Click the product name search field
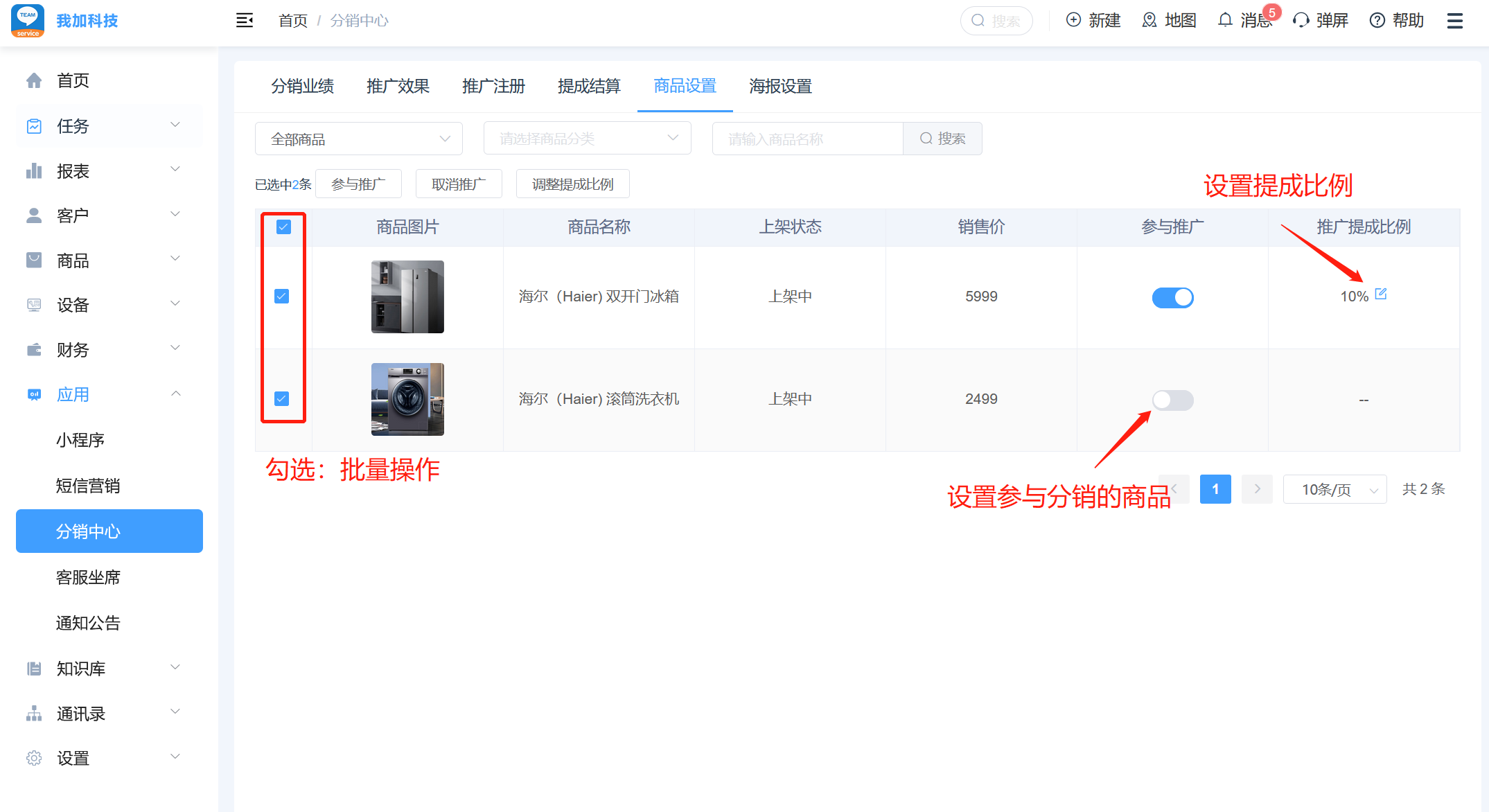The height and width of the screenshot is (812, 1489). [x=807, y=139]
